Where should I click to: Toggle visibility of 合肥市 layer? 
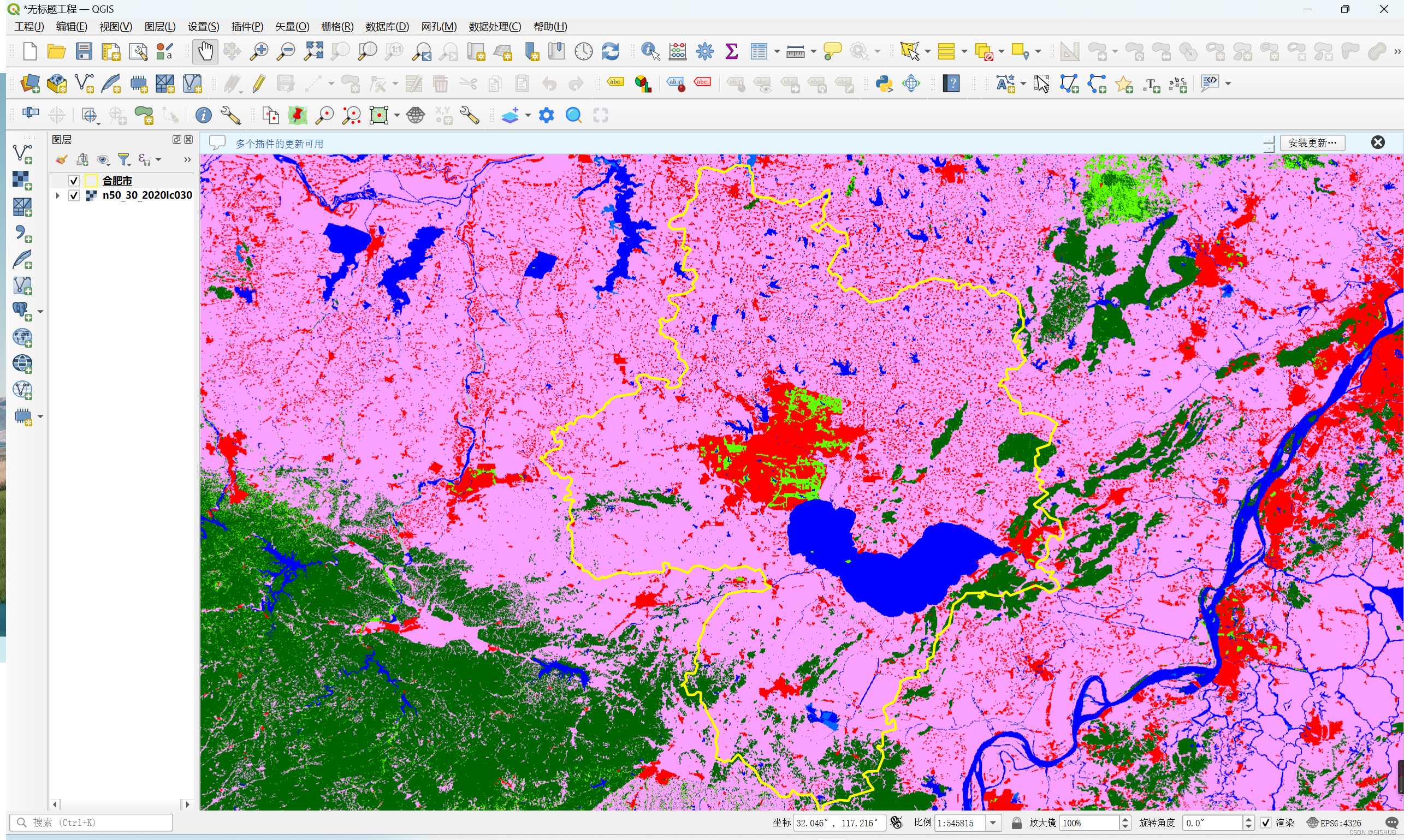coord(74,181)
